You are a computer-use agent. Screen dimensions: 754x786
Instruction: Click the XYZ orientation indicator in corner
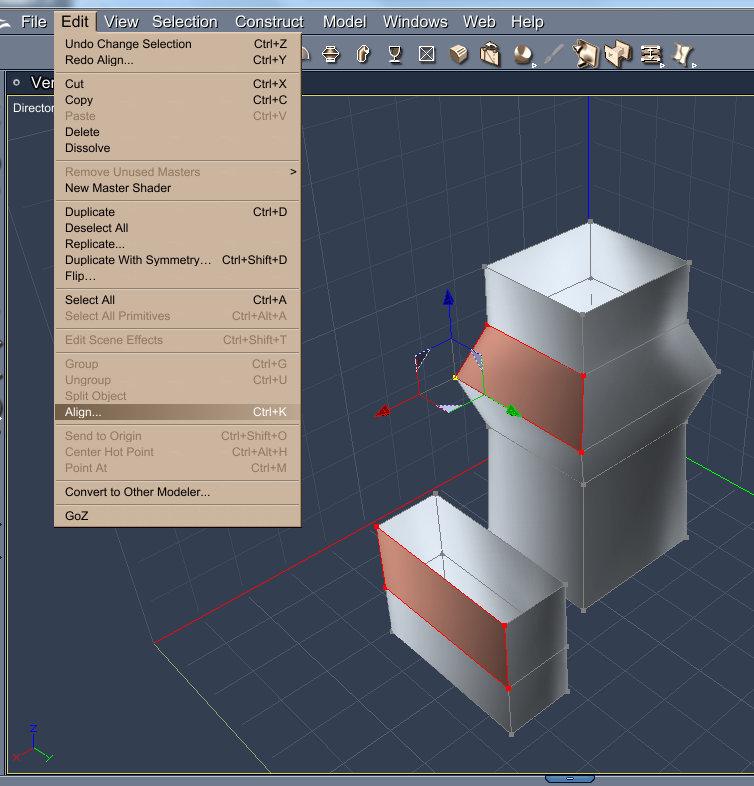coord(33,744)
